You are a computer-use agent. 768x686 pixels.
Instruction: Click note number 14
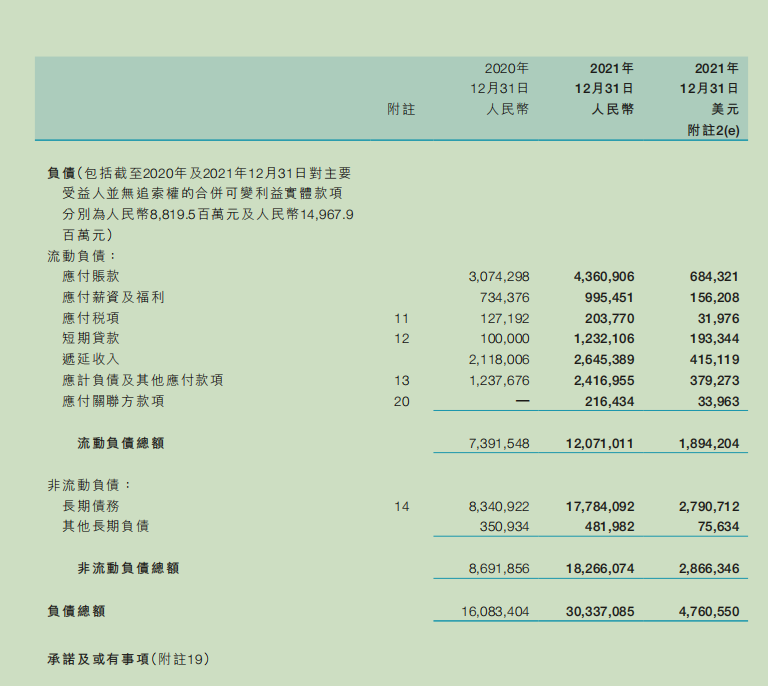point(402,507)
